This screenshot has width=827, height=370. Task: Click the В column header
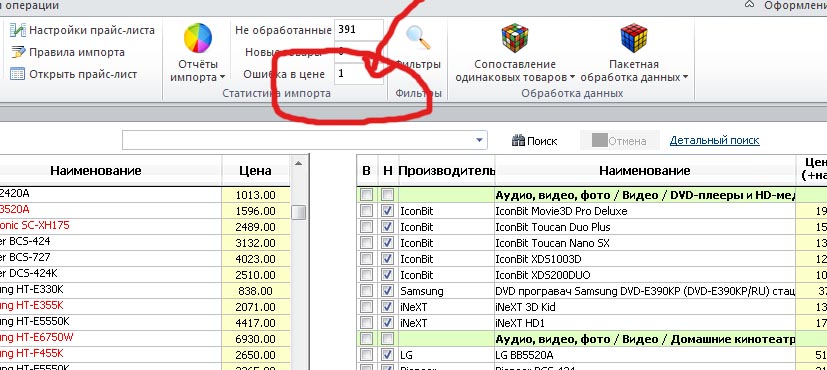click(x=367, y=170)
